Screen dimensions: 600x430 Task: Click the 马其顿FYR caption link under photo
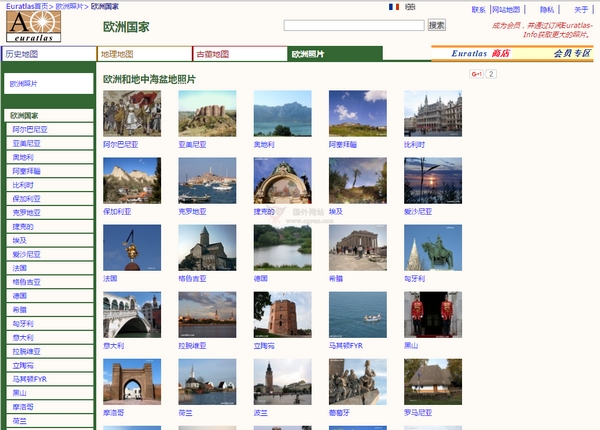tap(346, 345)
